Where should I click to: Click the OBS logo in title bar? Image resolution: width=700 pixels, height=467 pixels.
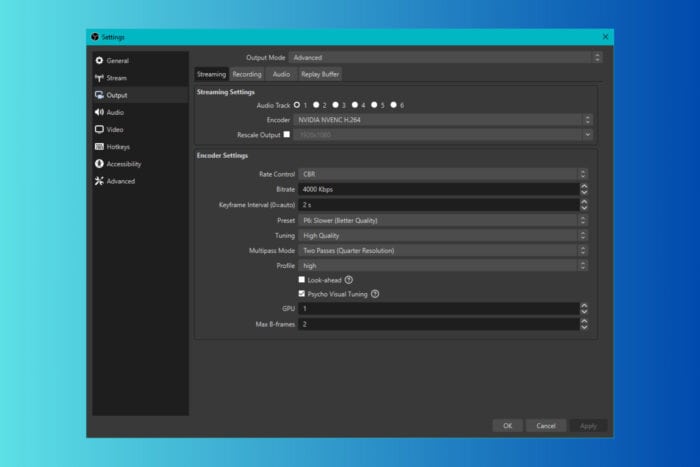pos(95,37)
